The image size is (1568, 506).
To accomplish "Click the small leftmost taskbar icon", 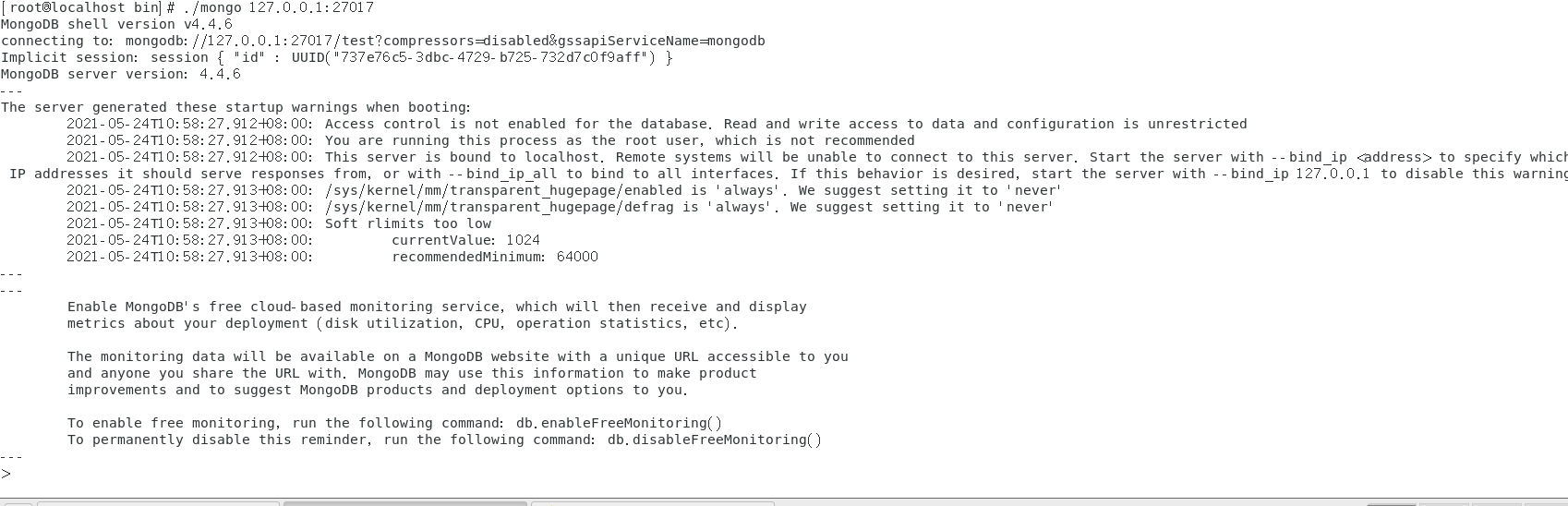I will click(17, 503).
